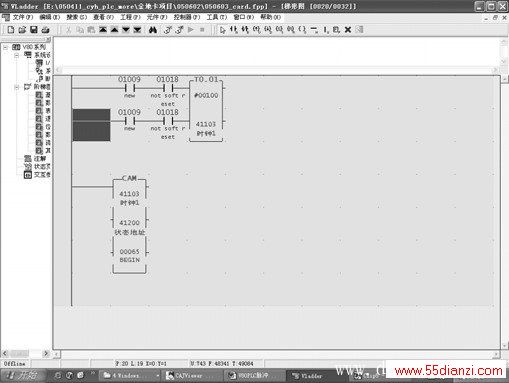Open the 控制器 menu

(187, 17)
